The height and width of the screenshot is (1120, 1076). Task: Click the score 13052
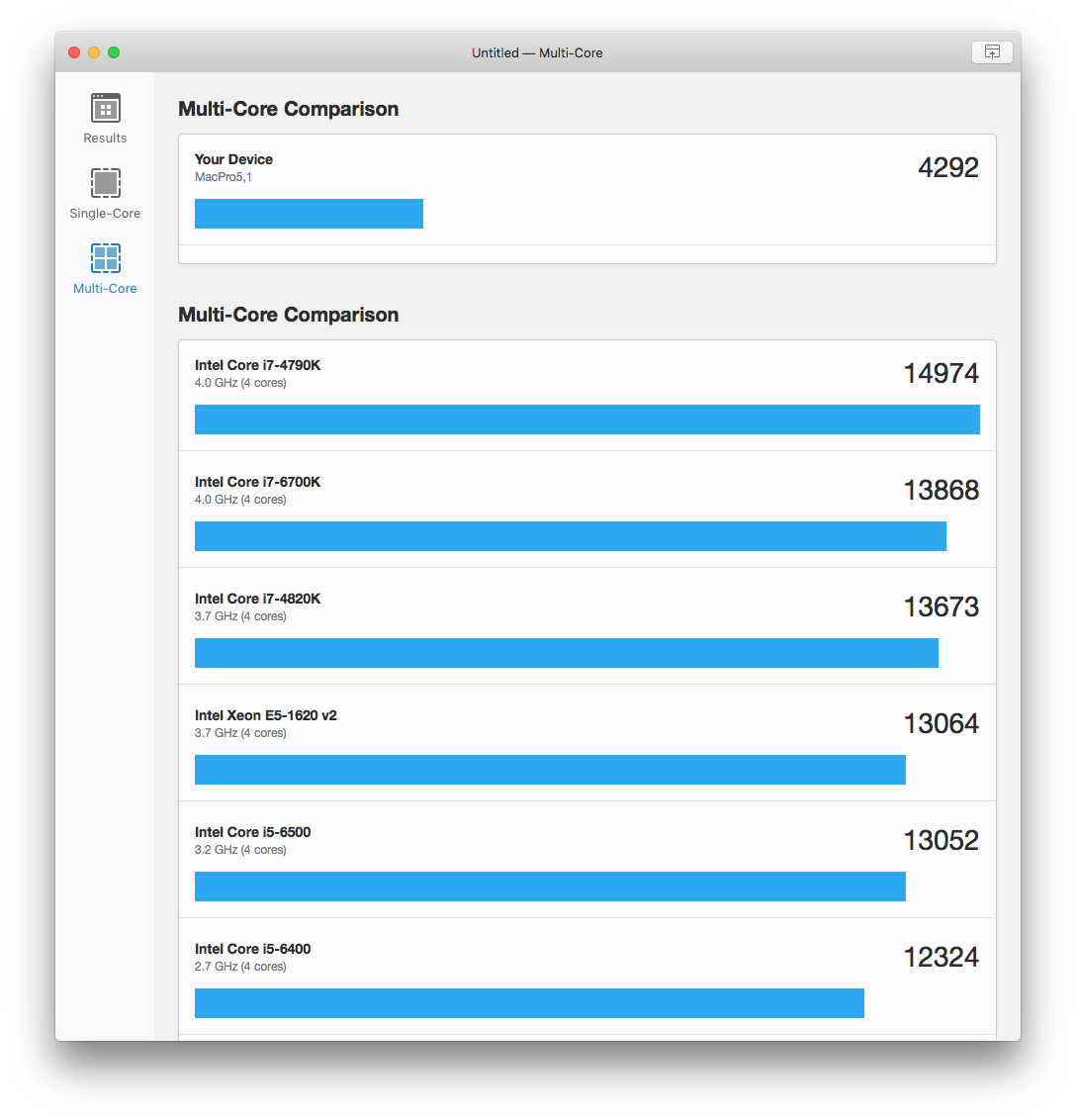pyautogui.click(x=941, y=841)
